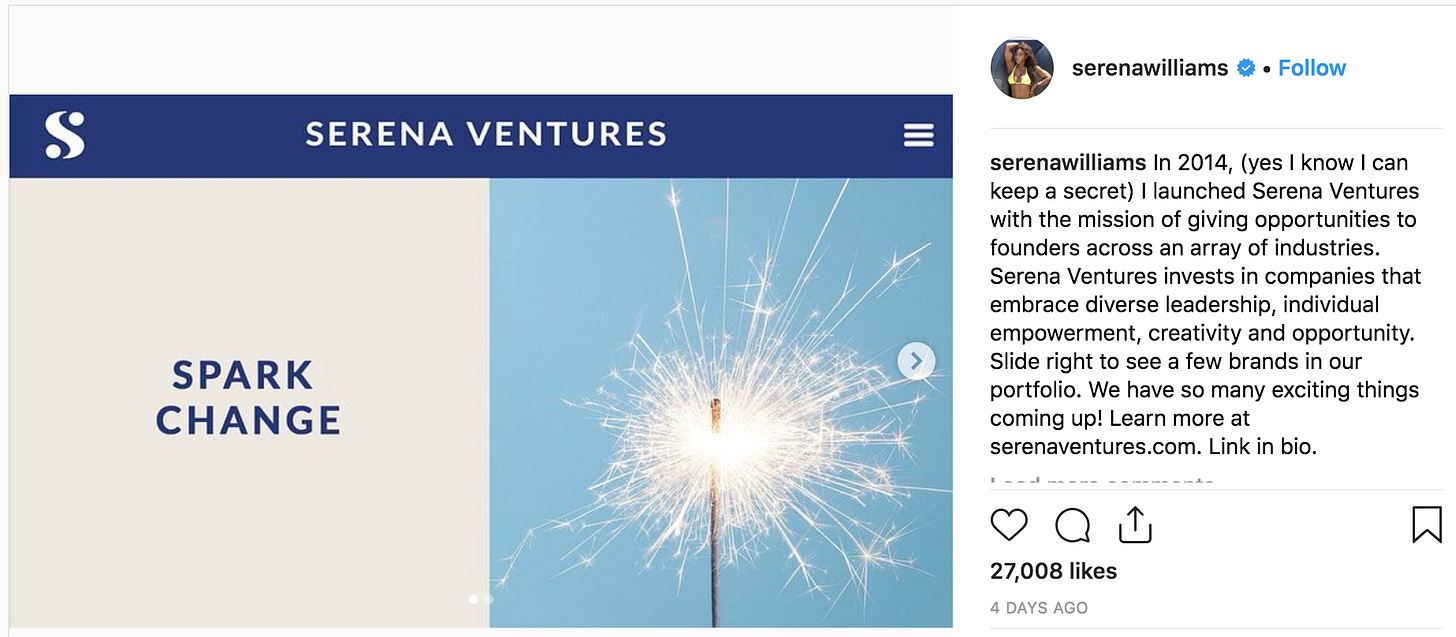This screenshot has width=1456, height=637.
Task: Click the SPARK CHANGE text panel
Action: 248,398
